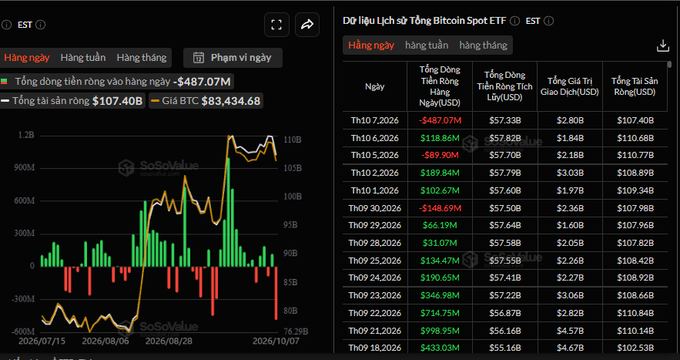Click the Th09 18,2026 date cell
Viewport: 680px width, 360px height.
coord(375,348)
